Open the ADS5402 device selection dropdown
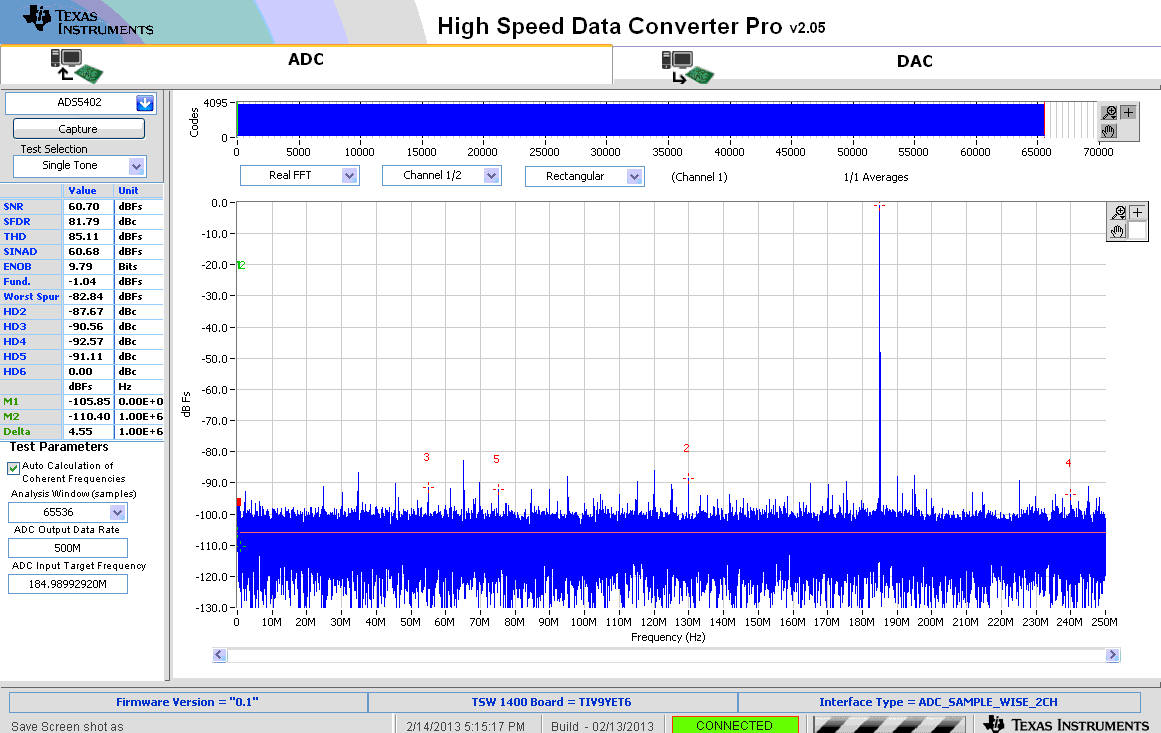 tap(145, 103)
